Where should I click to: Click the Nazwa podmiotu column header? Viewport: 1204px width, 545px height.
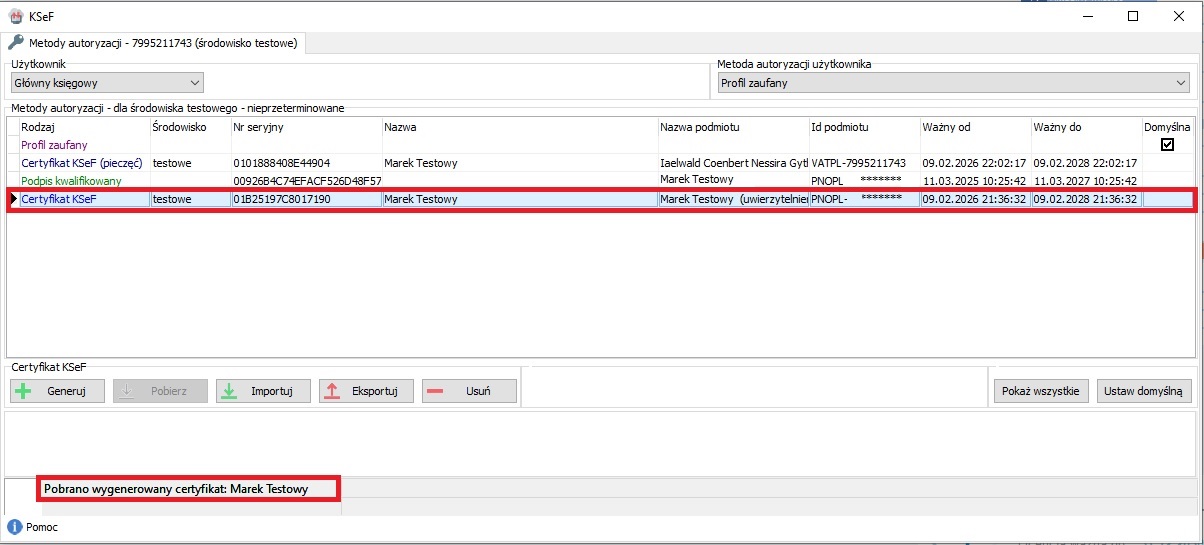[733, 127]
